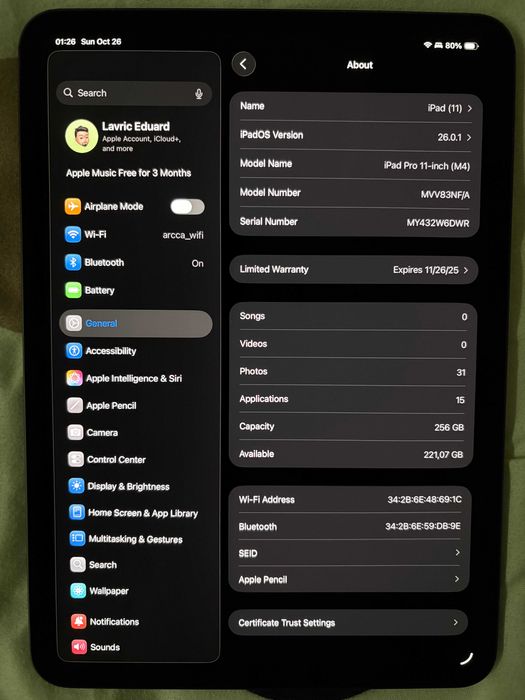Tap the Accessibility icon

74,351
